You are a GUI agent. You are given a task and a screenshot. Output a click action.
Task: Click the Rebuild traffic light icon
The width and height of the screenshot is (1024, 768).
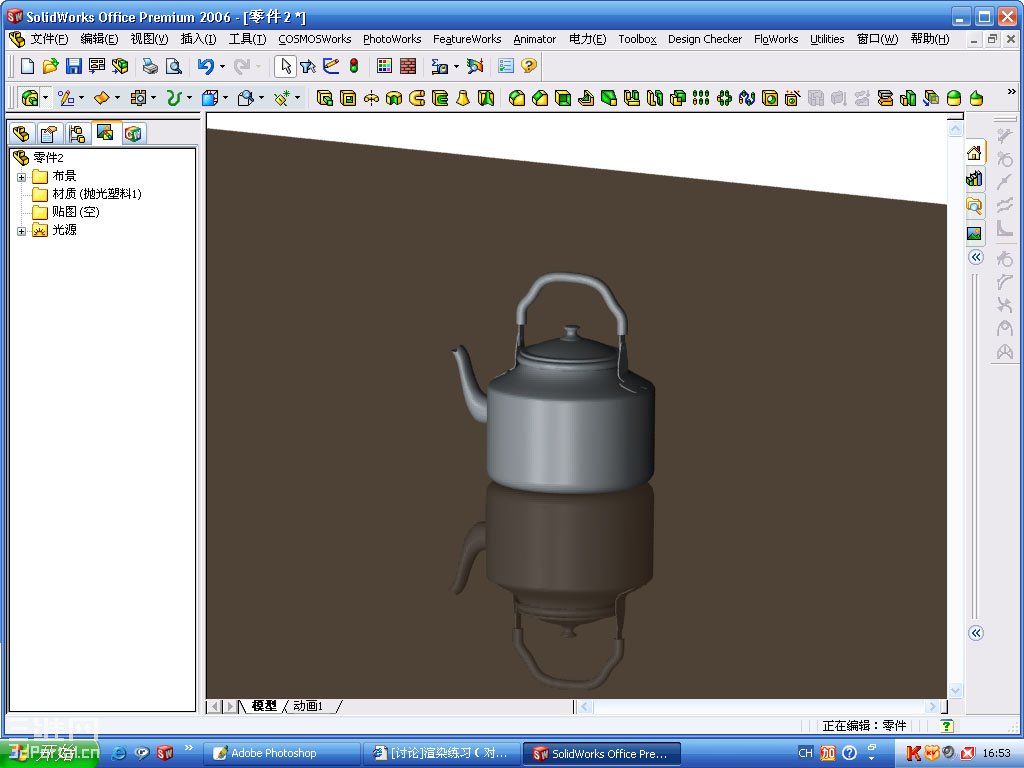[354, 66]
